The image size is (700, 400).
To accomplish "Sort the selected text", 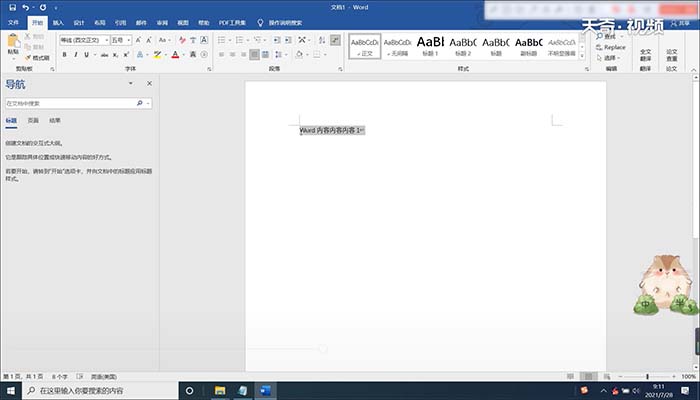I will coord(322,40).
